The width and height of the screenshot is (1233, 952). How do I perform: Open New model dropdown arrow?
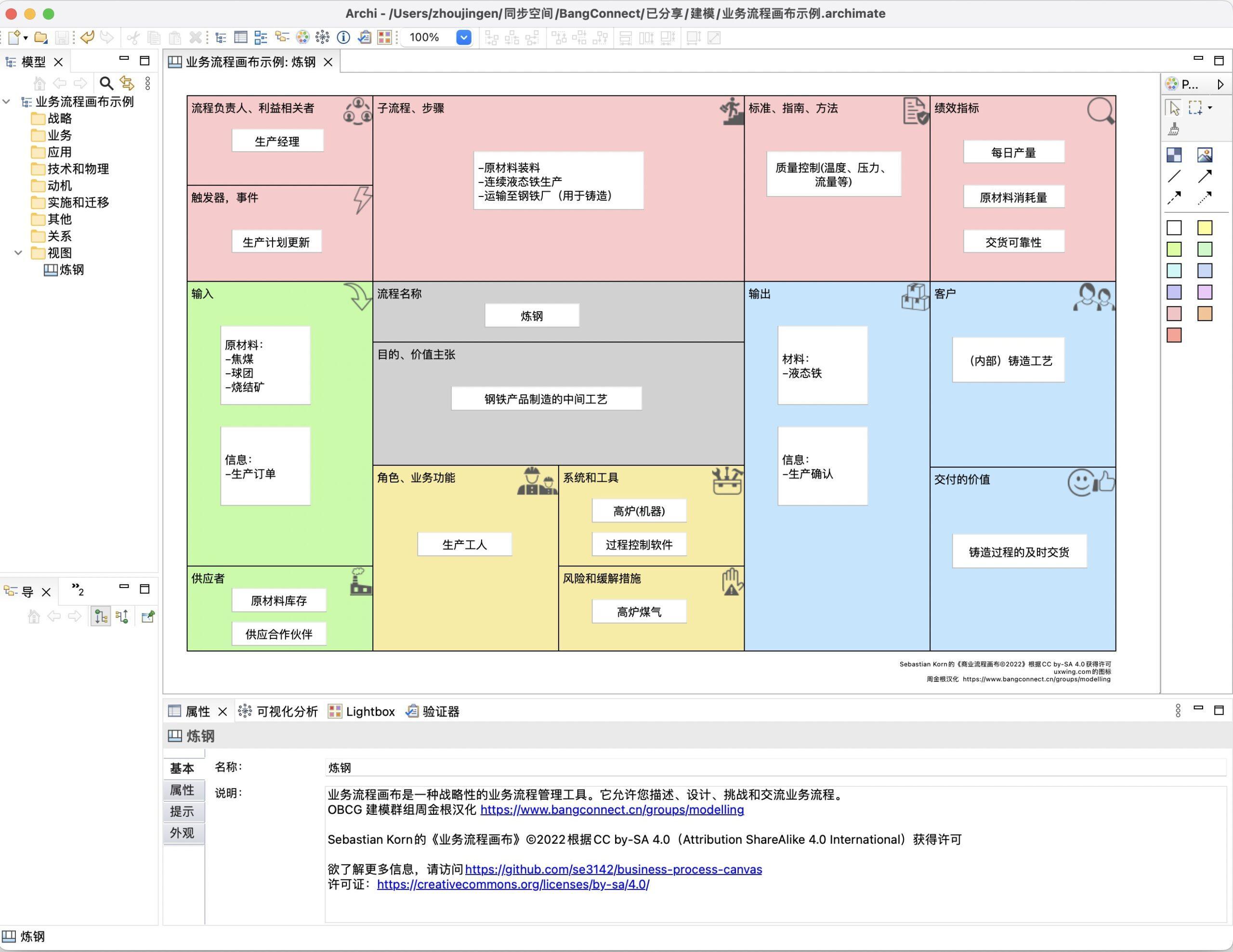[x=26, y=39]
